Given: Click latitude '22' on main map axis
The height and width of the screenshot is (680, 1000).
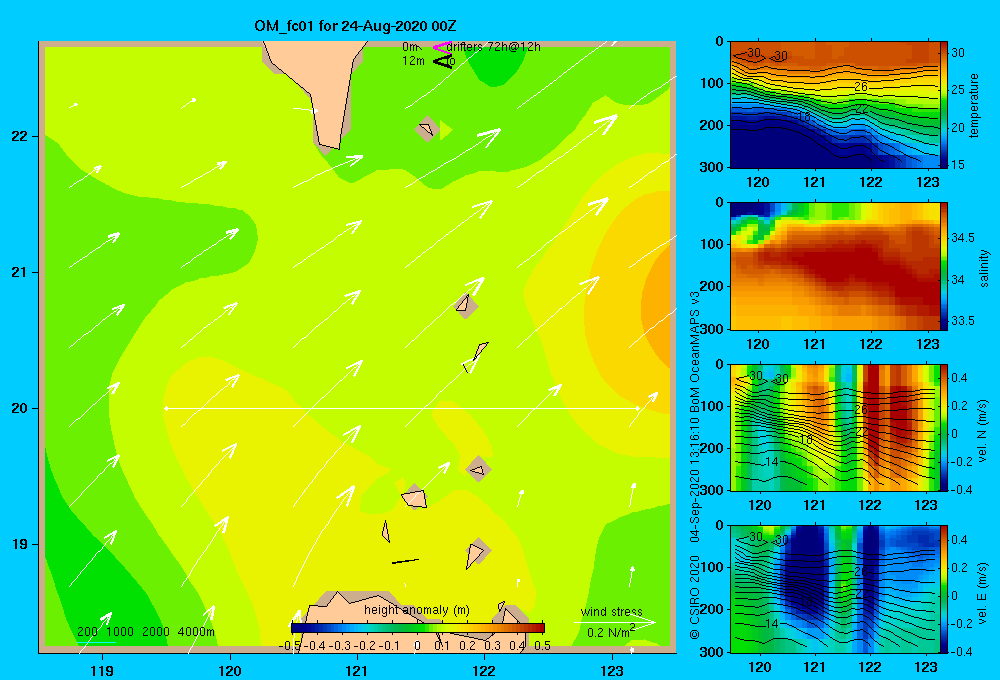Looking at the screenshot, I should pos(20,136).
